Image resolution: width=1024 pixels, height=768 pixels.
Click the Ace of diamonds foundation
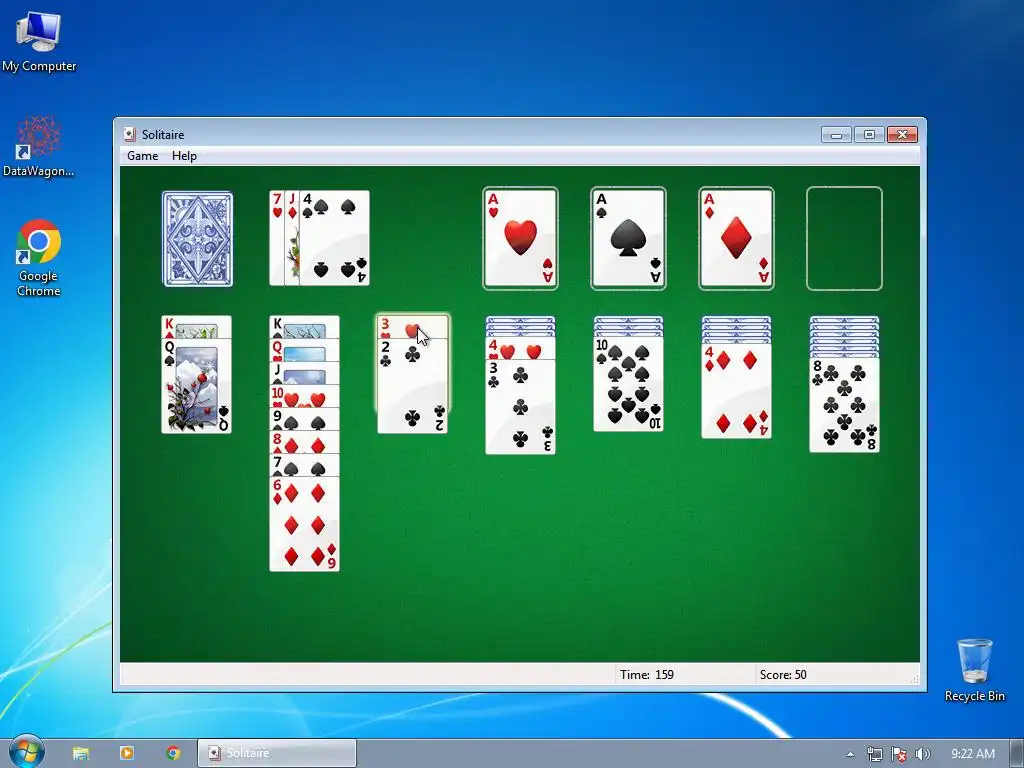736,238
